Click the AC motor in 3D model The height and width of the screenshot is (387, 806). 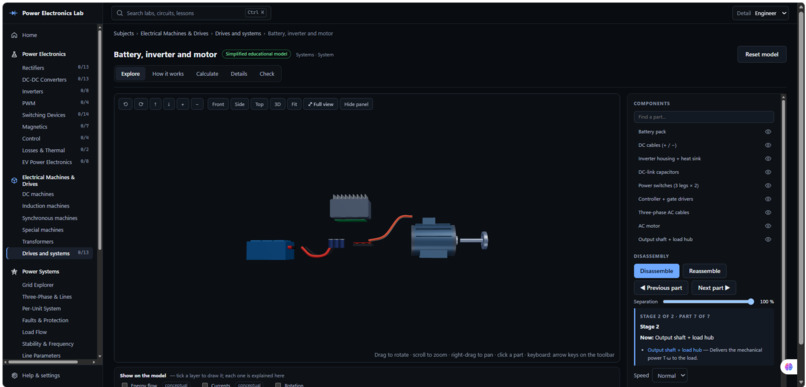pos(433,237)
